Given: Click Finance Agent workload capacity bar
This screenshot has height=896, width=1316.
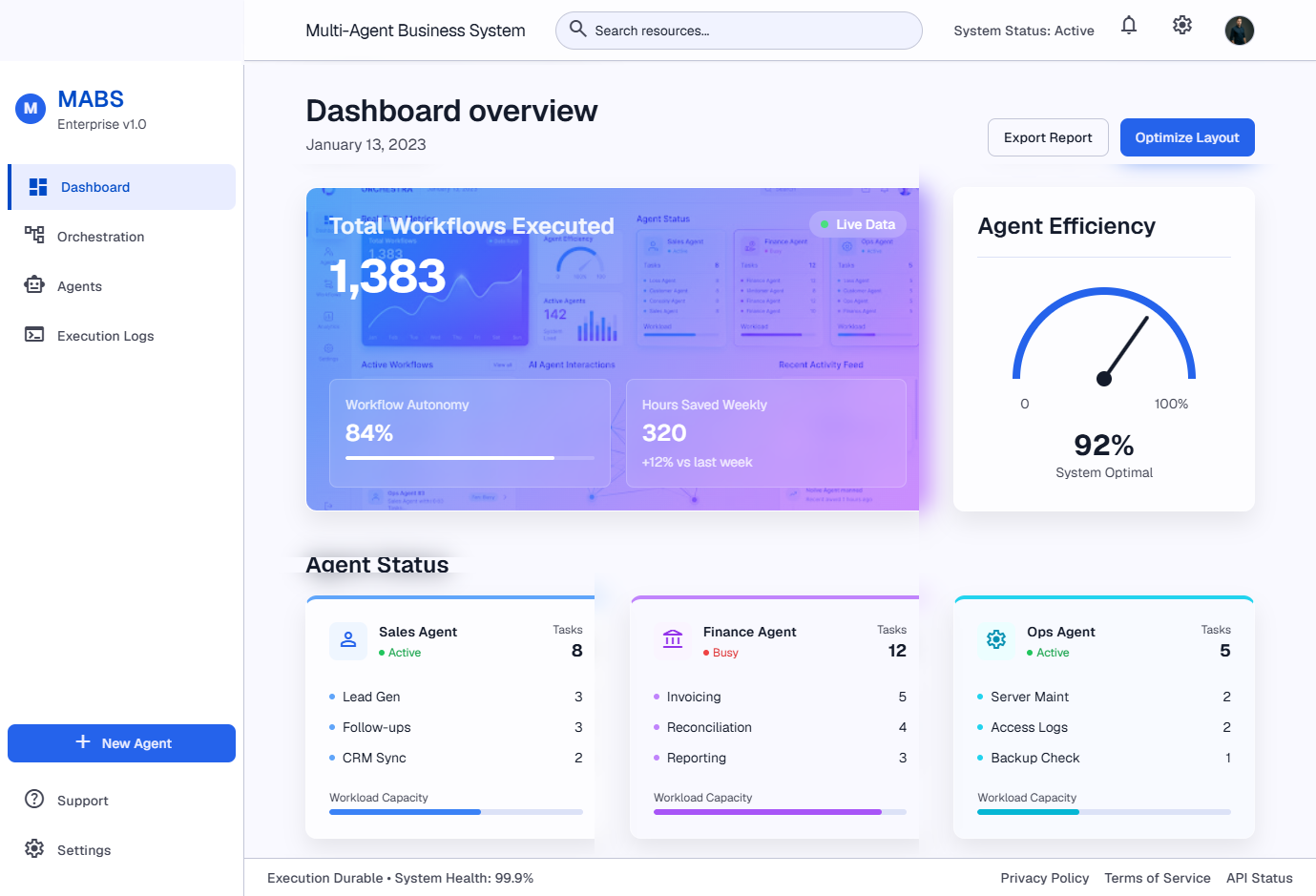Looking at the screenshot, I should pyautogui.click(x=780, y=812).
